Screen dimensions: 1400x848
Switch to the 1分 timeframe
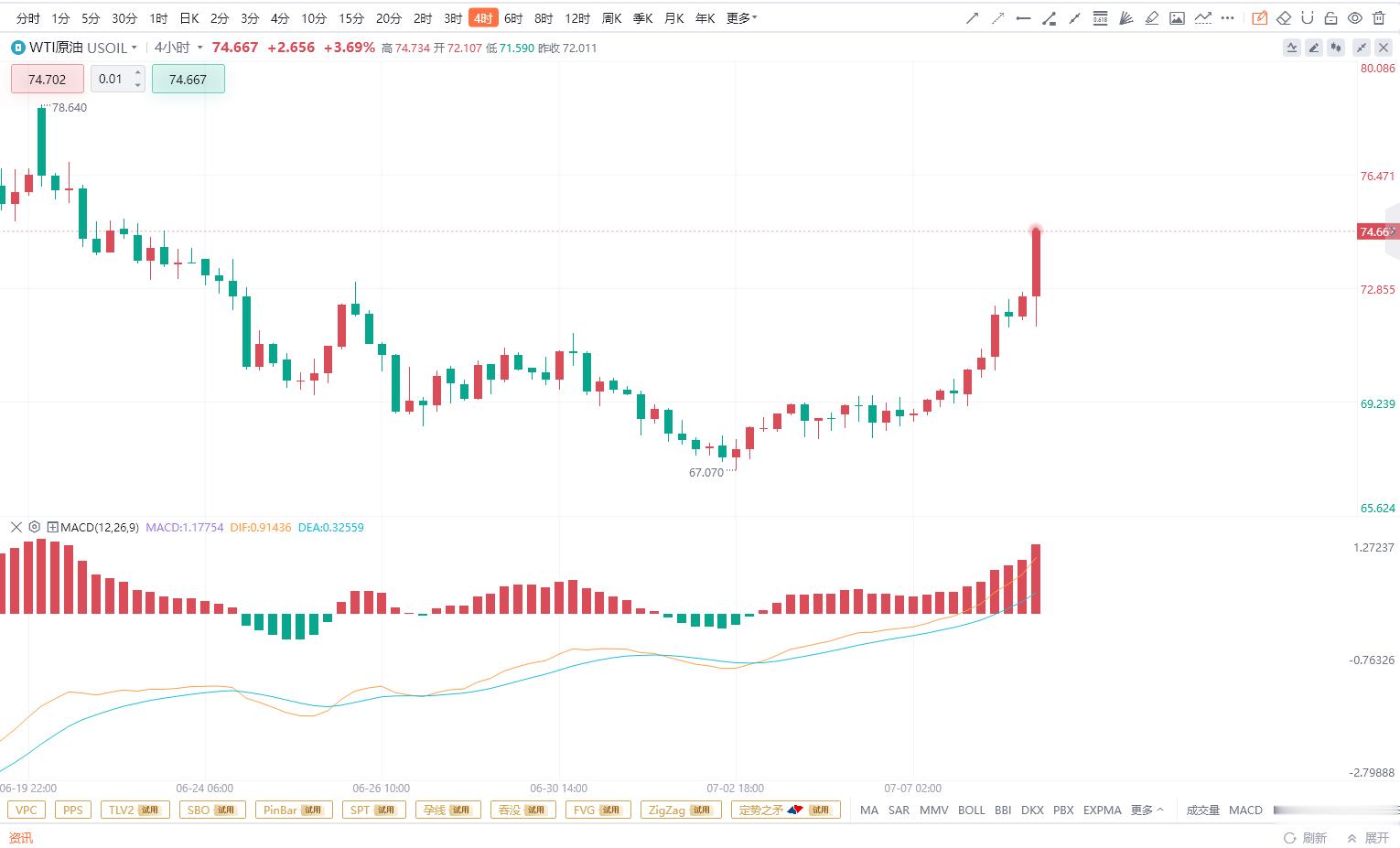pos(60,18)
